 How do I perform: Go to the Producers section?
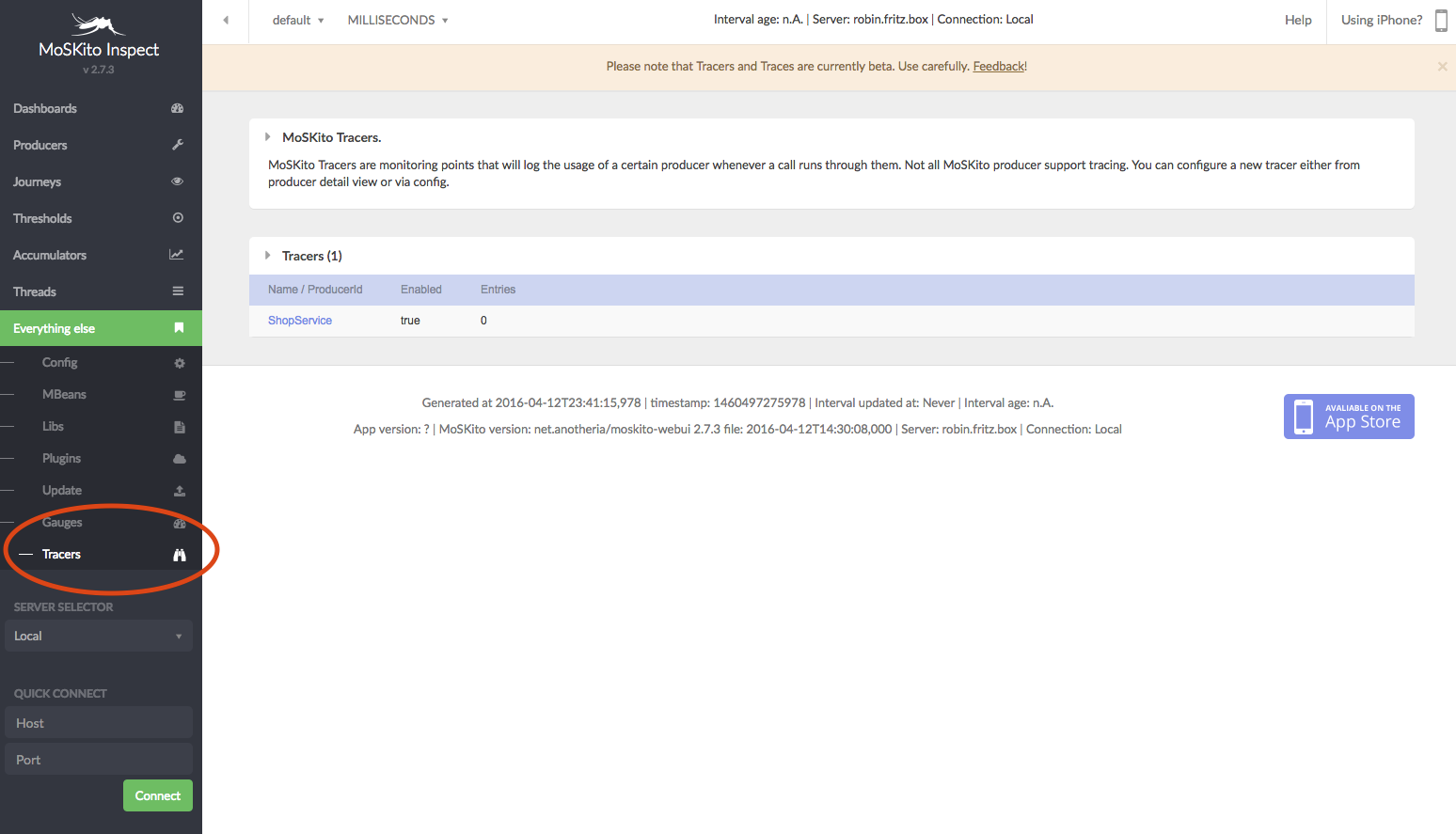(x=101, y=145)
